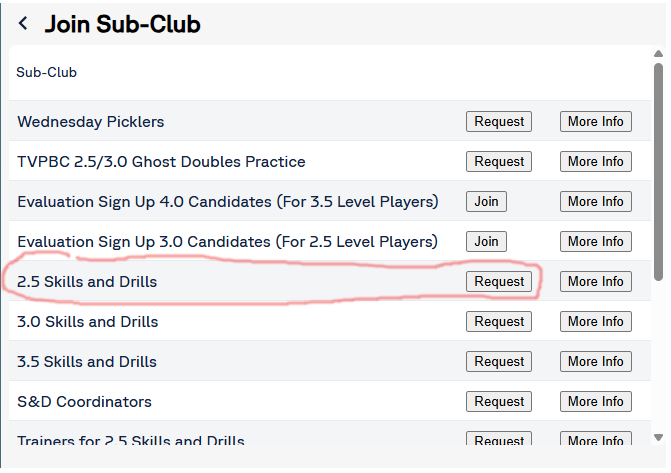
Task: Open More Info for S&D Coordinators
Action: pyautogui.click(x=595, y=402)
